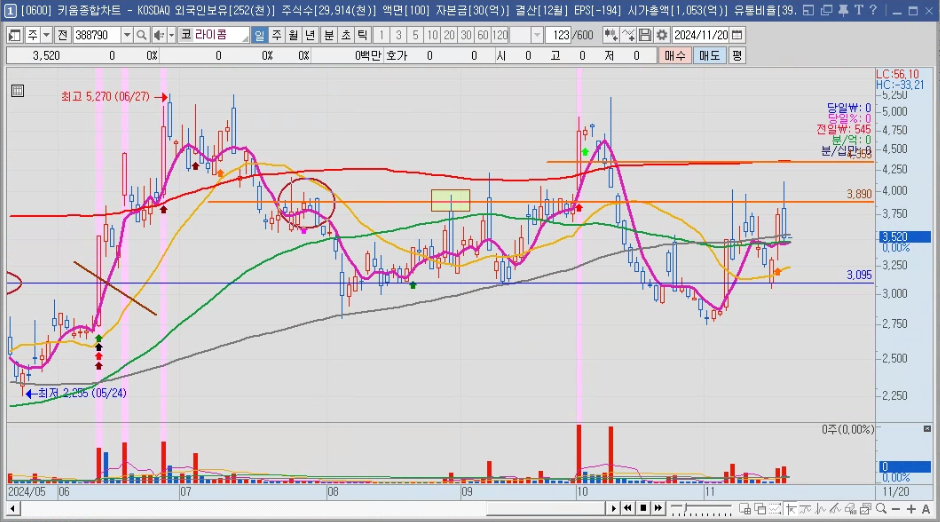Image resolution: width=940 pixels, height=522 pixels.
Task: Click the crosshair cursor tool icon
Action: click(x=791, y=509)
